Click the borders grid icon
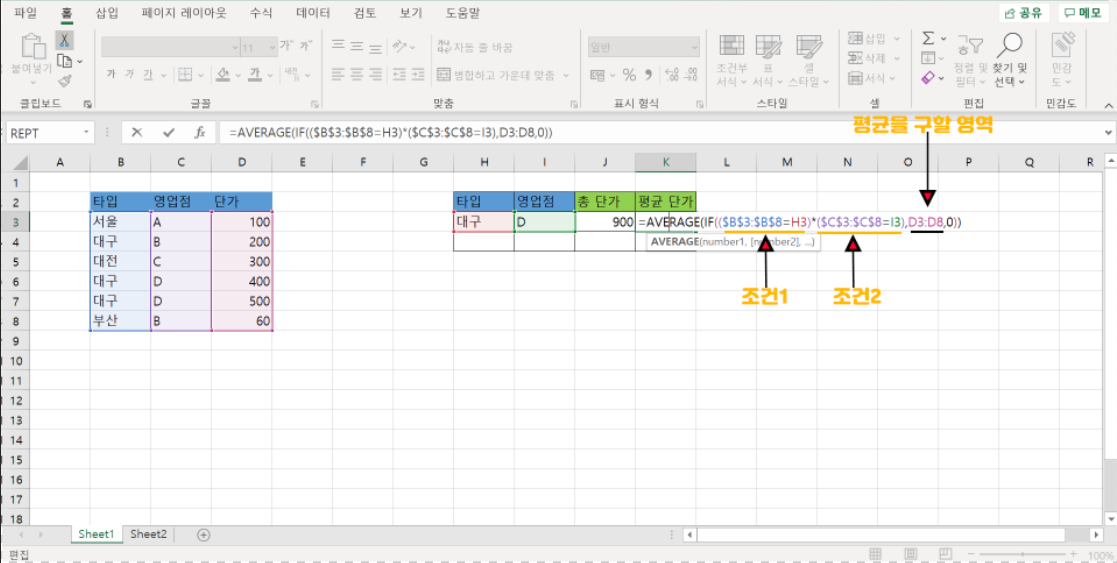The height and width of the screenshot is (563, 1117). point(185,73)
